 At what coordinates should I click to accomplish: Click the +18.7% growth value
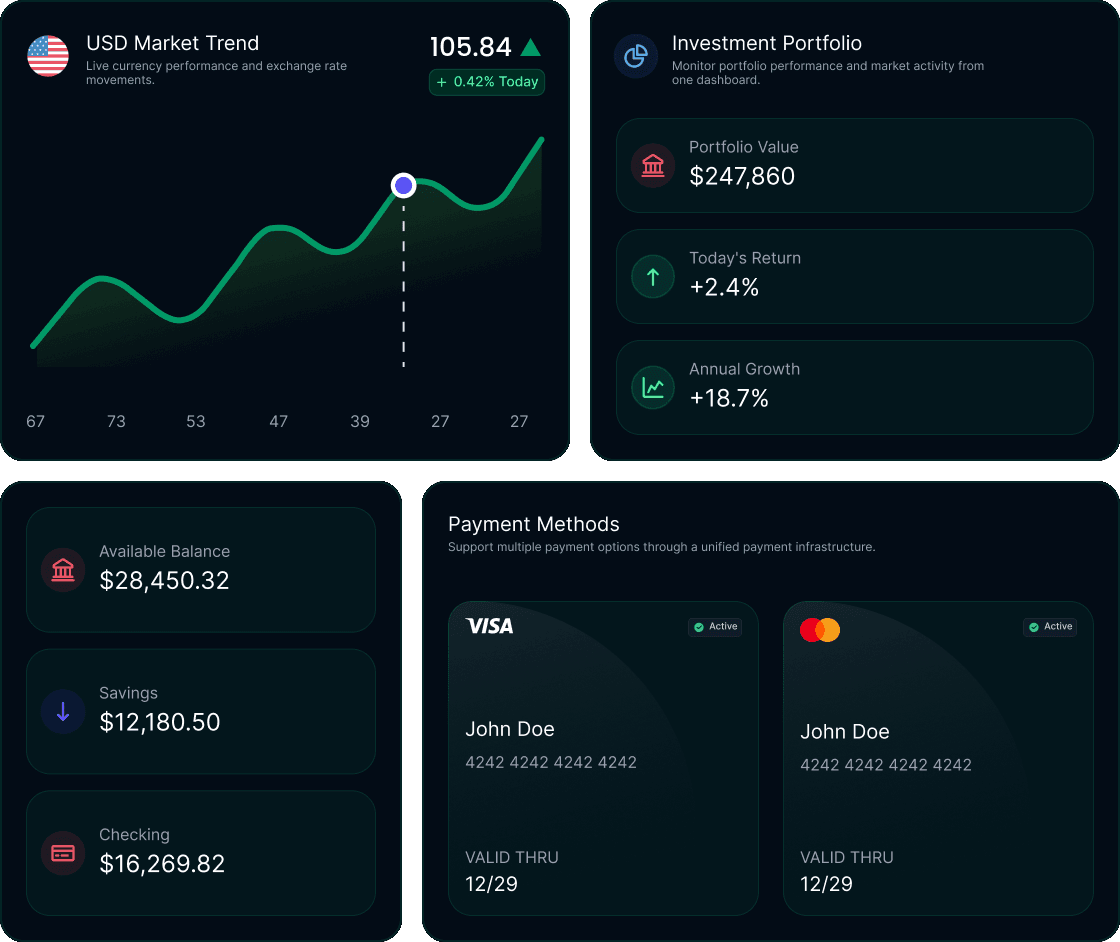click(729, 399)
